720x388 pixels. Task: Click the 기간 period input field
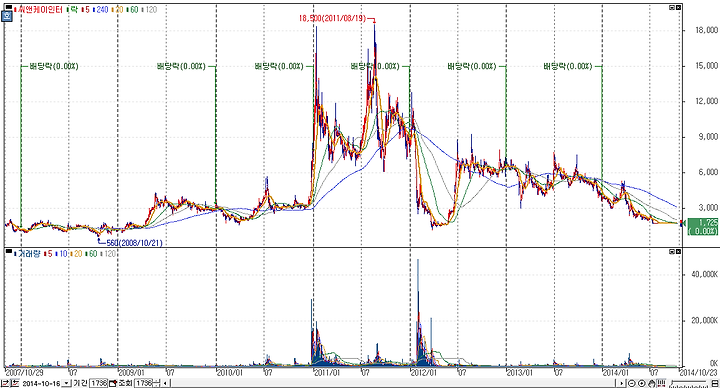99,383
